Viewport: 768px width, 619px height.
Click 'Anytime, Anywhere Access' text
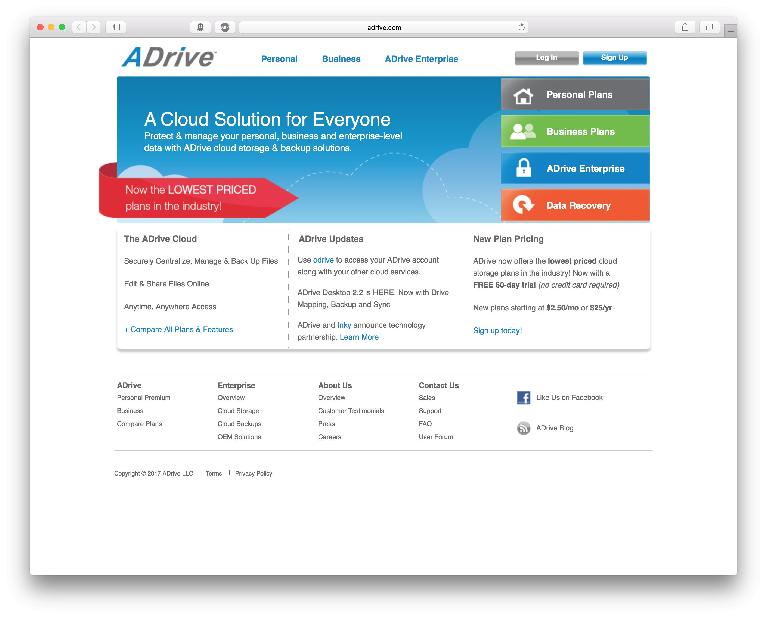[170, 307]
